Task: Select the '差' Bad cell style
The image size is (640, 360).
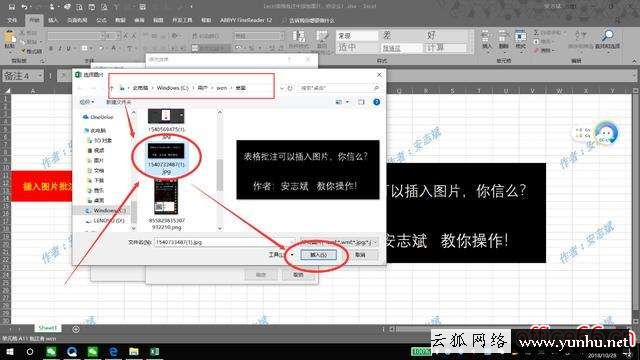Action: (401, 36)
